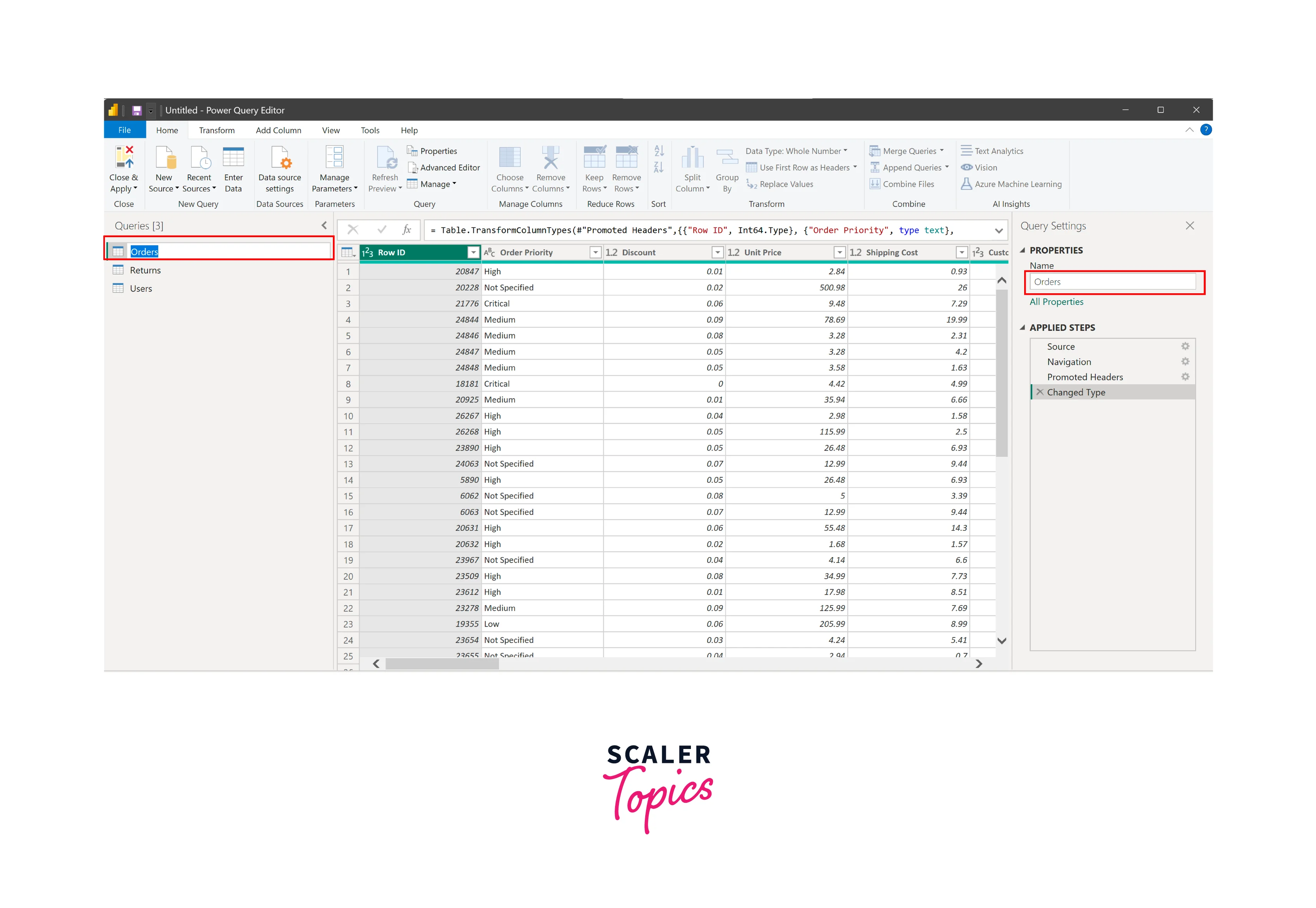Open the Order Priority column filter dropdown
1316x908 pixels.
point(595,253)
